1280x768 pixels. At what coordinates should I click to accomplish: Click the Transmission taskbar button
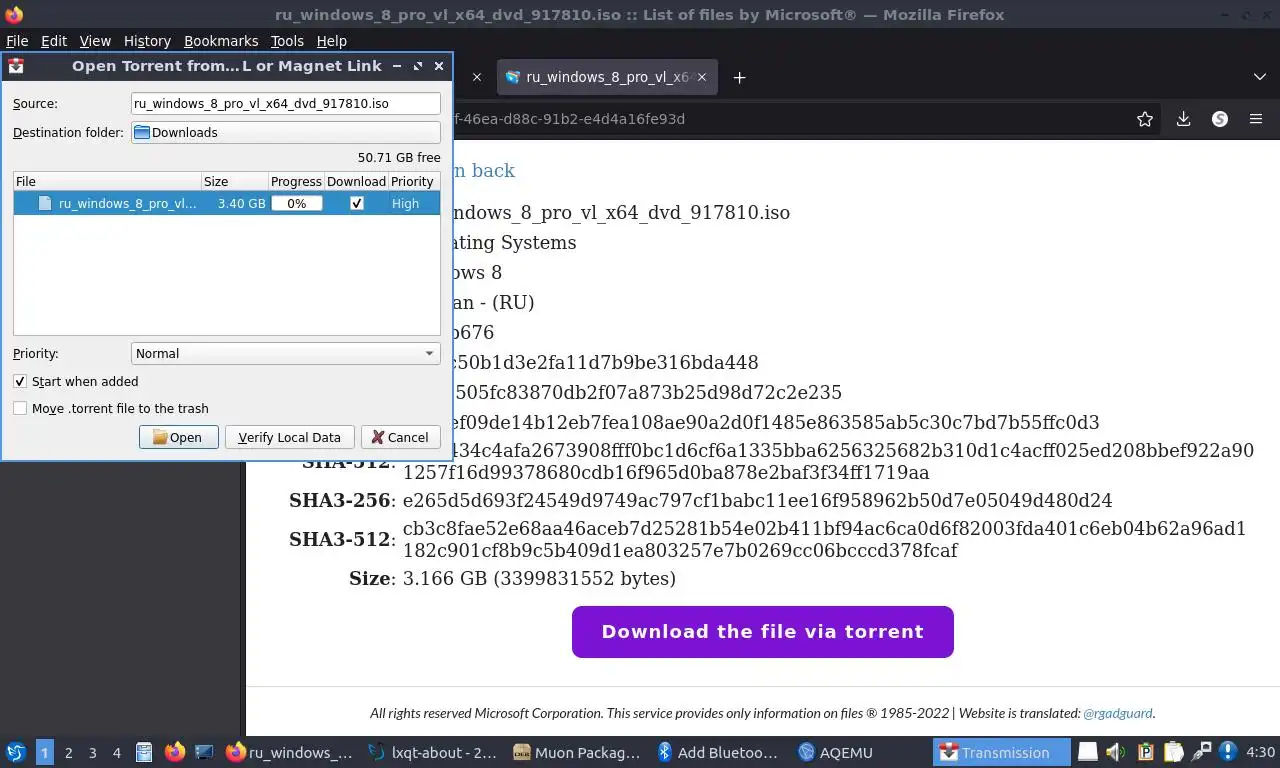(1000, 752)
